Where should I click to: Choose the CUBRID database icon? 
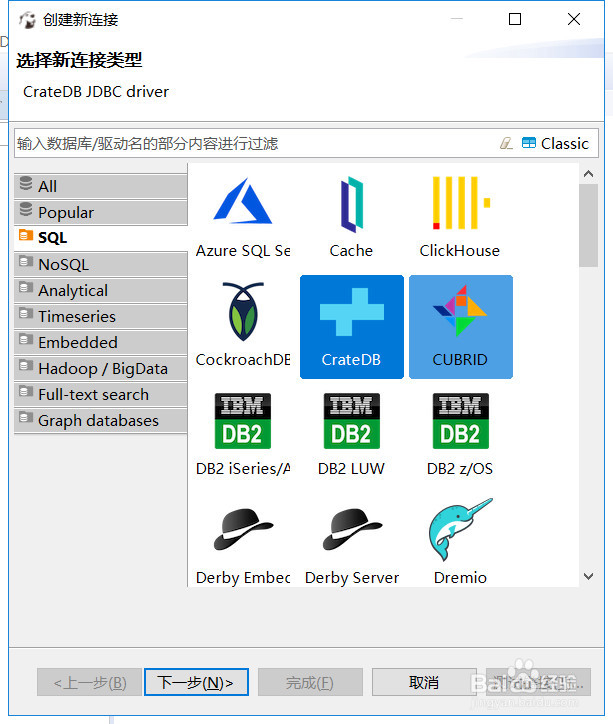coord(461,326)
